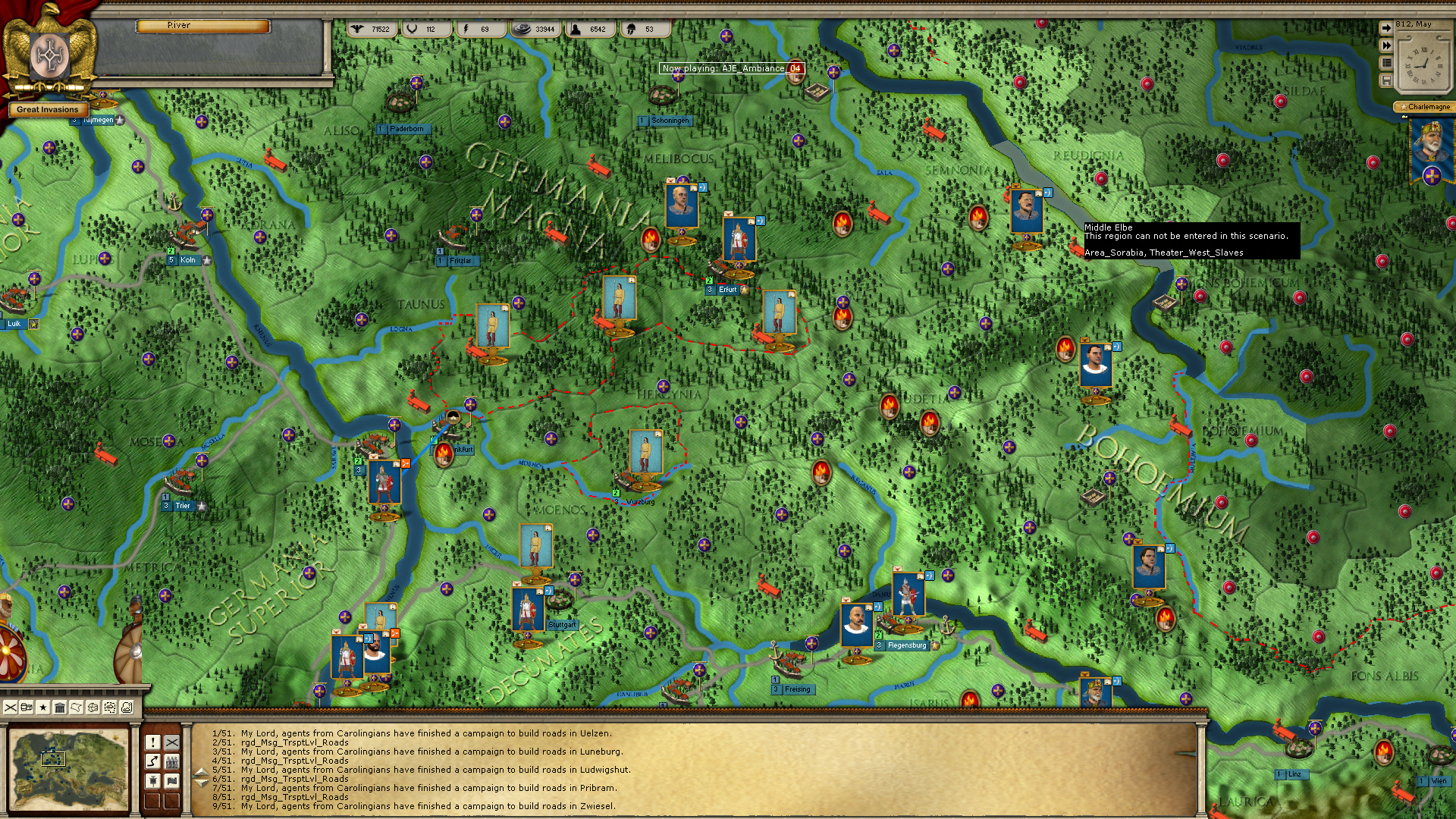Click the fast-forward double arrow button
Screen dimensions: 1456x819
pyautogui.click(x=1386, y=45)
